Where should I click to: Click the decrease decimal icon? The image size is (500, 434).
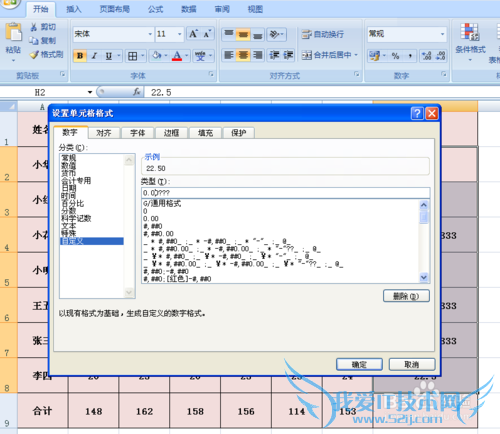pyautogui.click(x=441, y=56)
